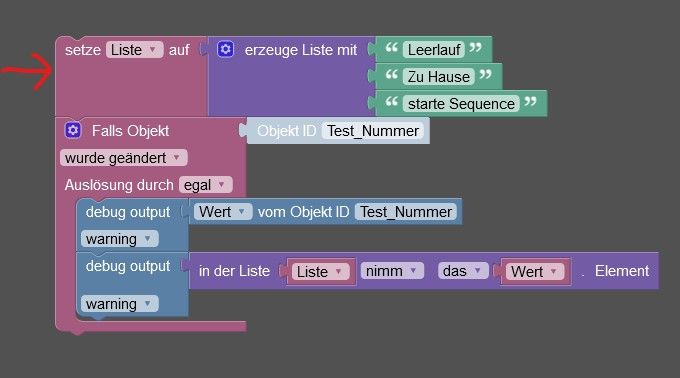Select the 'Auslösung durch' label

coord(119,185)
